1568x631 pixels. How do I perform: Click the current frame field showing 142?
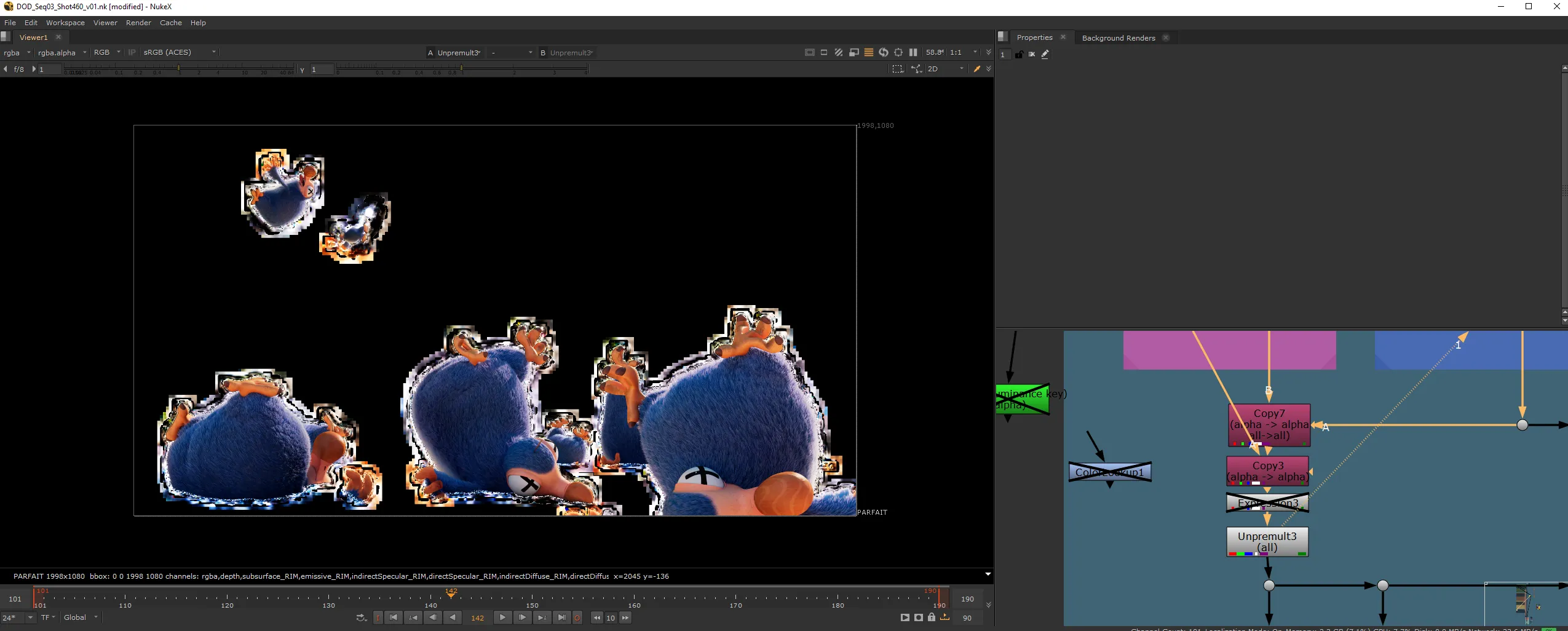pos(477,618)
